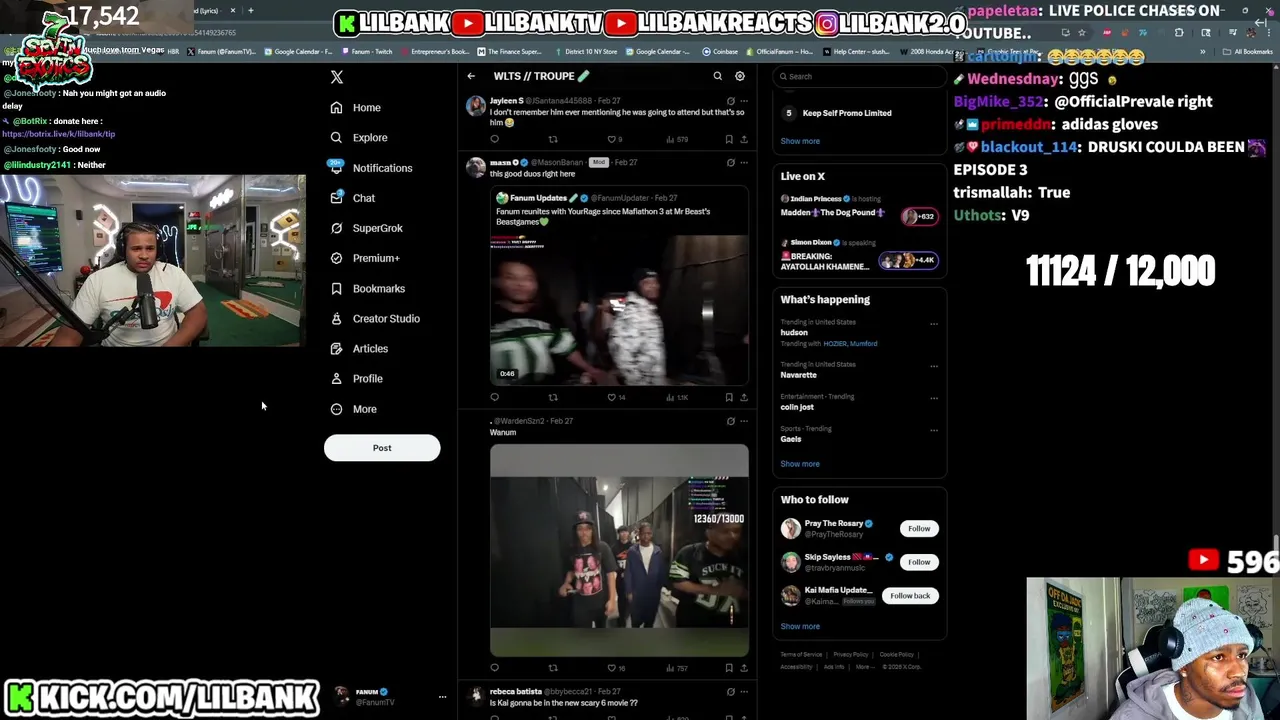This screenshot has width=1280, height=720.
Task: Show more under Who to follow
Action: [x=800, y=627]
